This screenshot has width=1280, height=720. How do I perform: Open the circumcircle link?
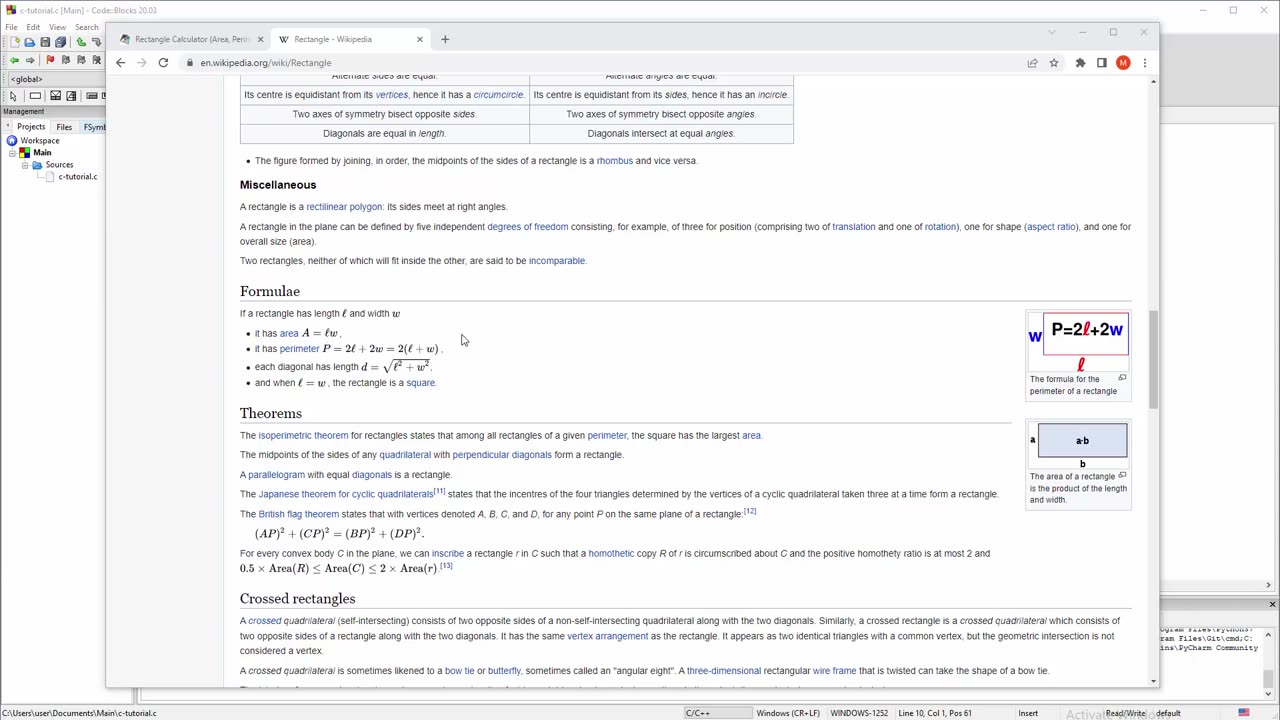(x=498, y=95)
